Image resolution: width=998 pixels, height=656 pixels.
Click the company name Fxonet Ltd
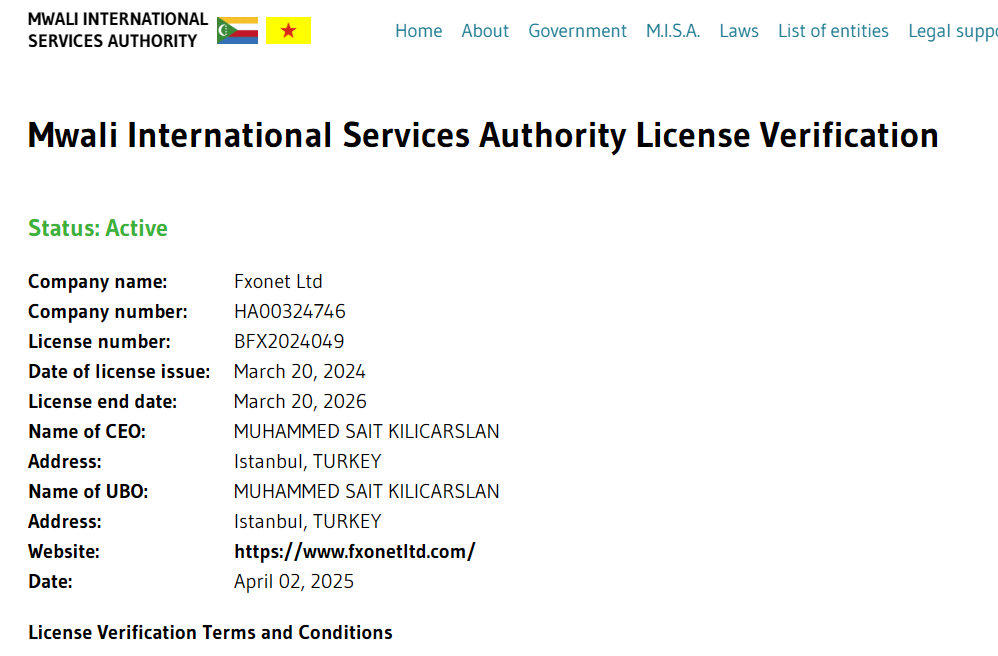tap(278, 281)
